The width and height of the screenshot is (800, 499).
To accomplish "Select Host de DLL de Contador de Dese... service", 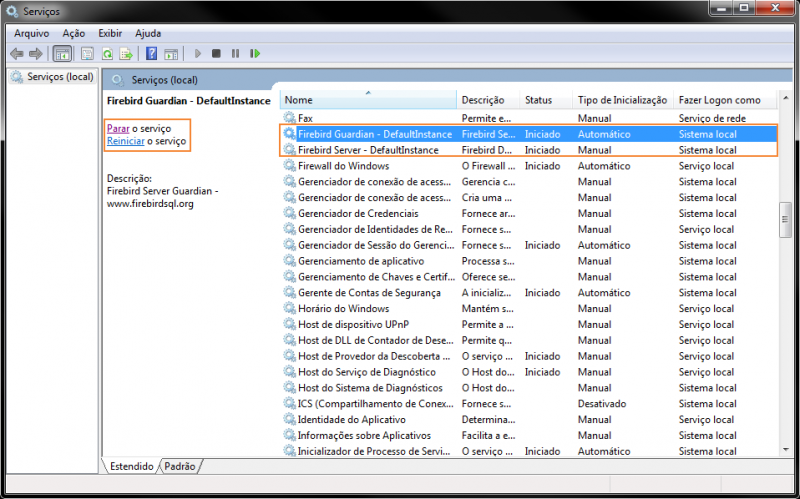I will click(x=529, y=340).
